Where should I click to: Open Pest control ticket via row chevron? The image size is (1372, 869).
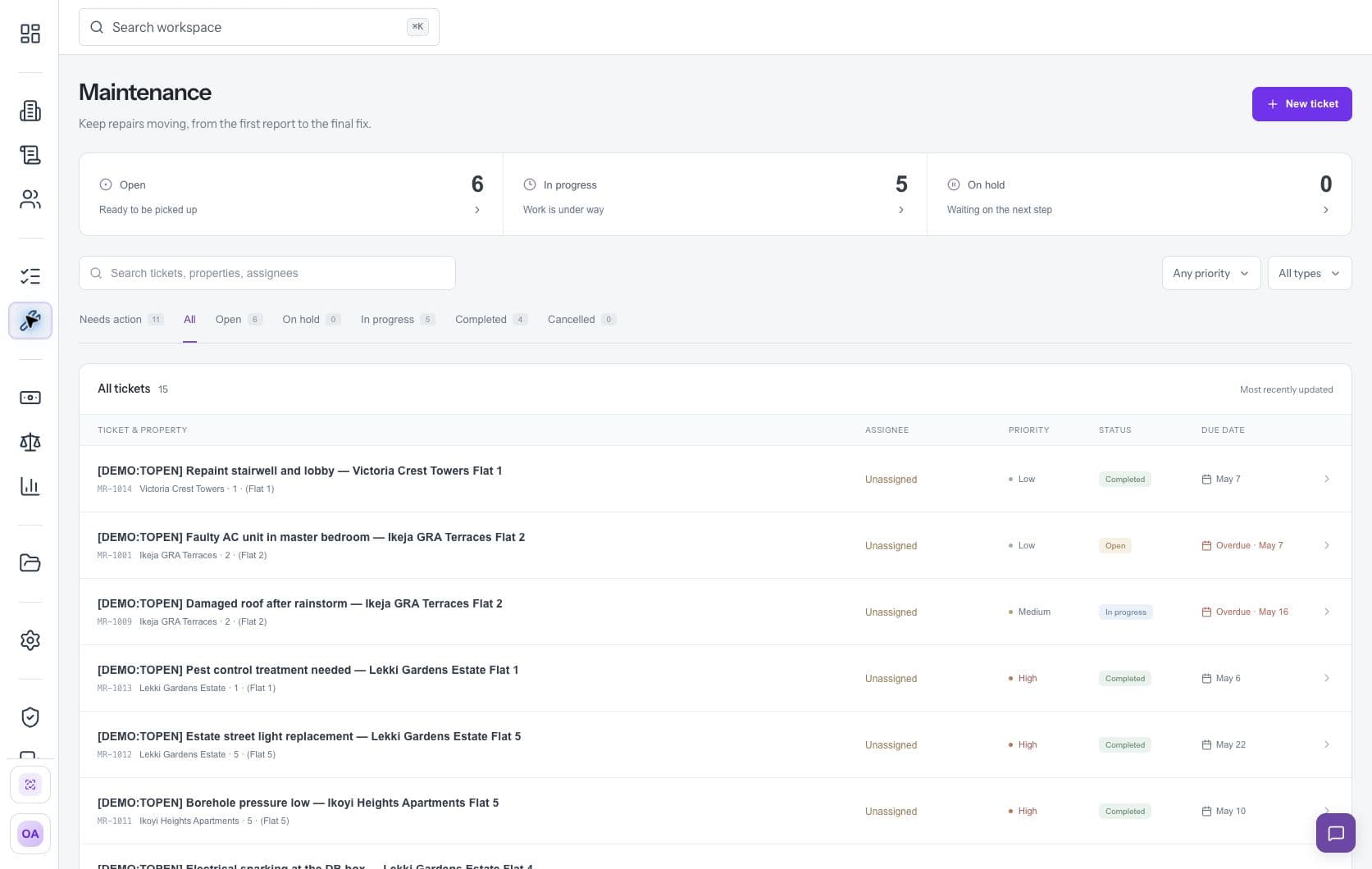pos(1326,678)
